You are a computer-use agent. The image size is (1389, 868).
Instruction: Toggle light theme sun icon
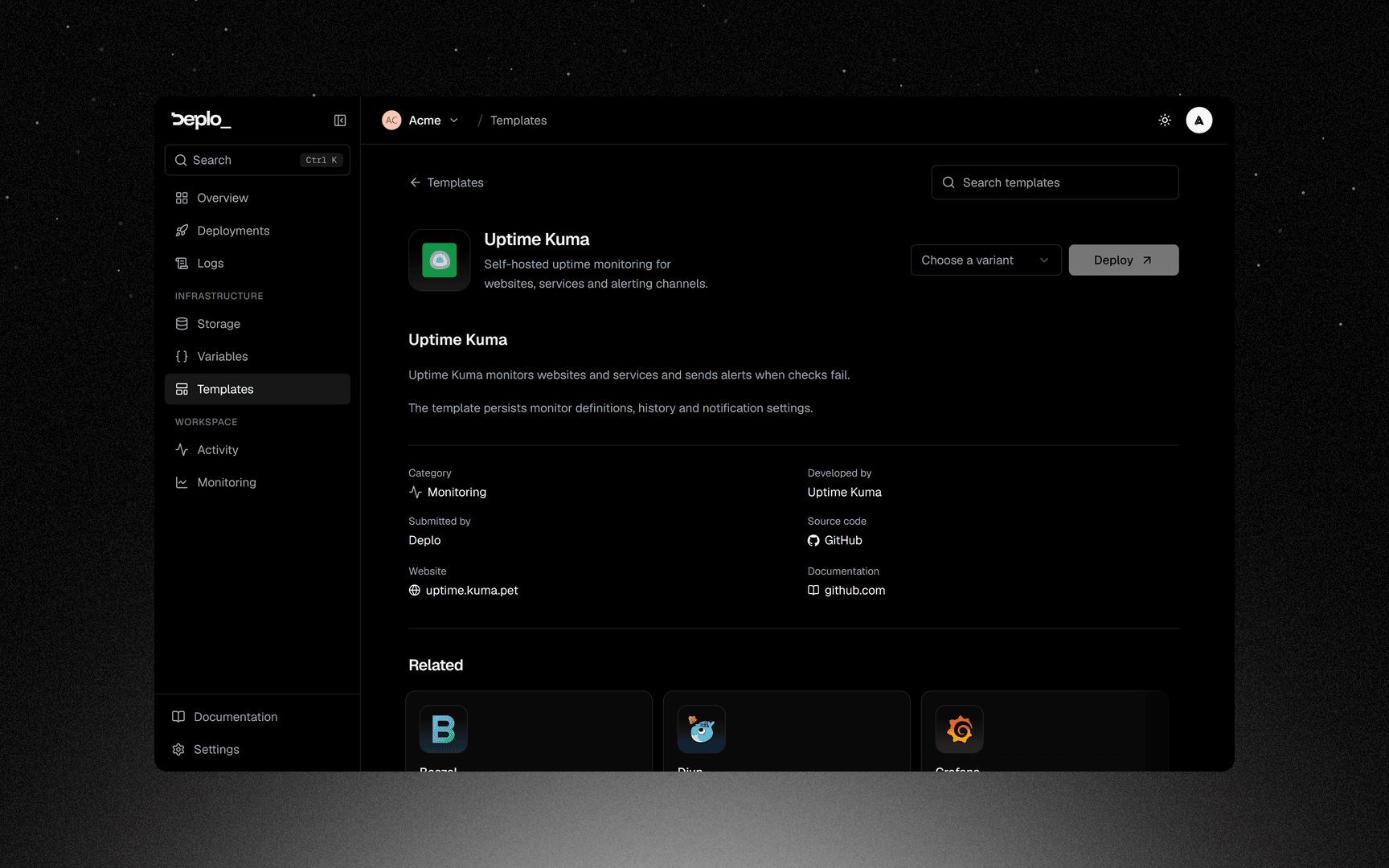coord(1165,121)
